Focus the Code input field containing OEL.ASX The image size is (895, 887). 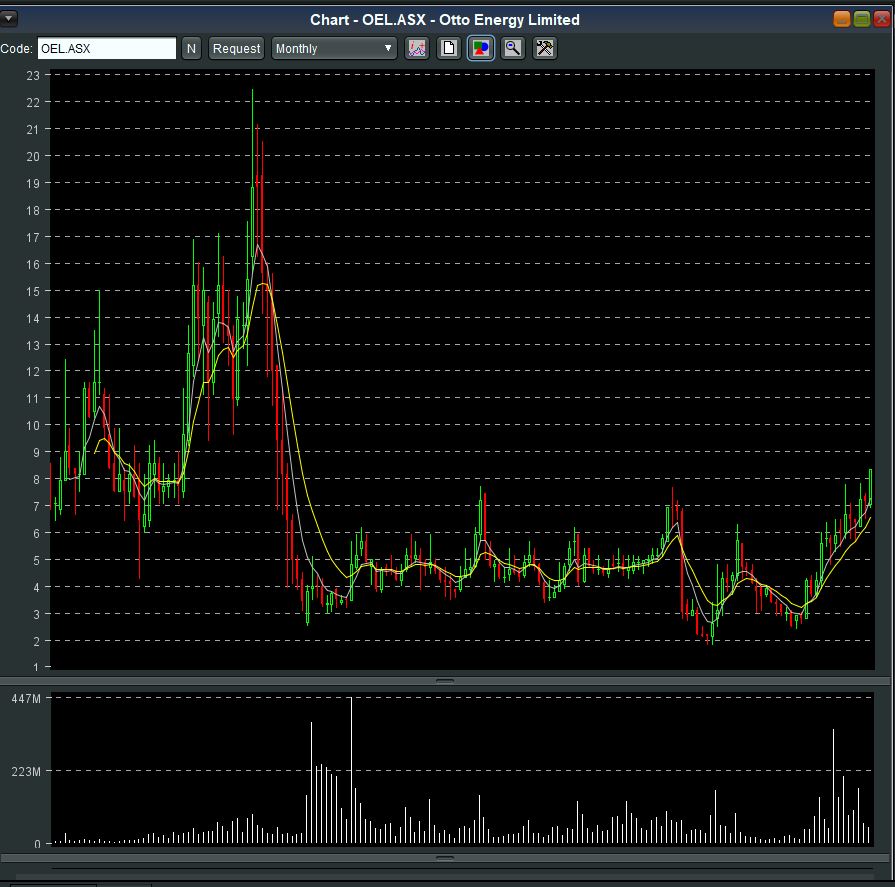click(x=107, y=49)
